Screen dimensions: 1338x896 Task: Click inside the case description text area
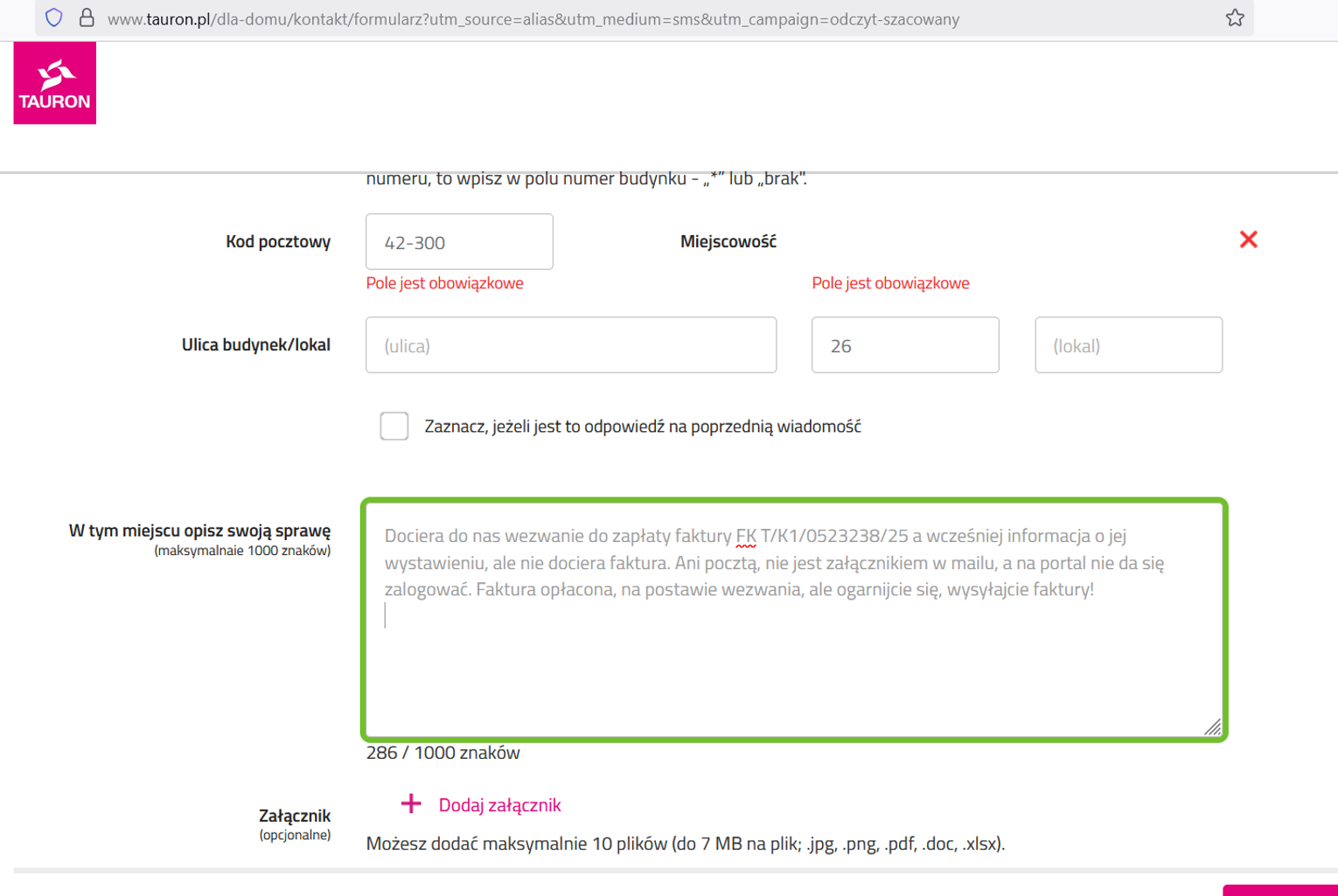[793, 664]
